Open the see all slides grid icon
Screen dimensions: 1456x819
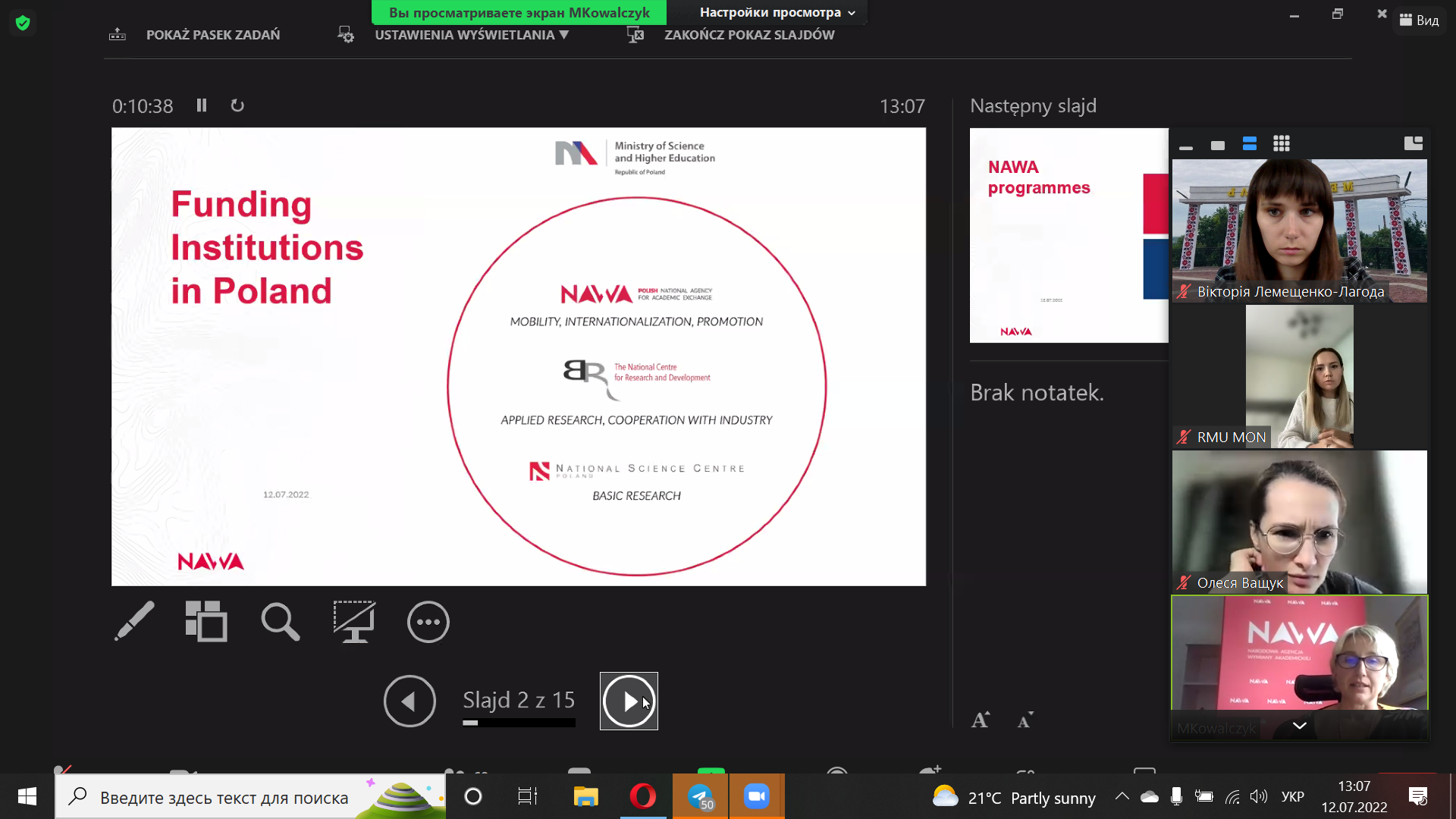pos(206,622)
